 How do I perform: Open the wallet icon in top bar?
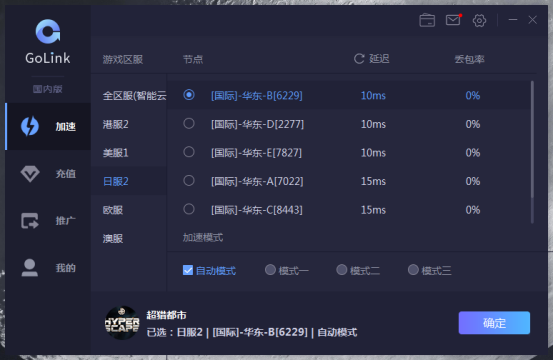(427, 20)
